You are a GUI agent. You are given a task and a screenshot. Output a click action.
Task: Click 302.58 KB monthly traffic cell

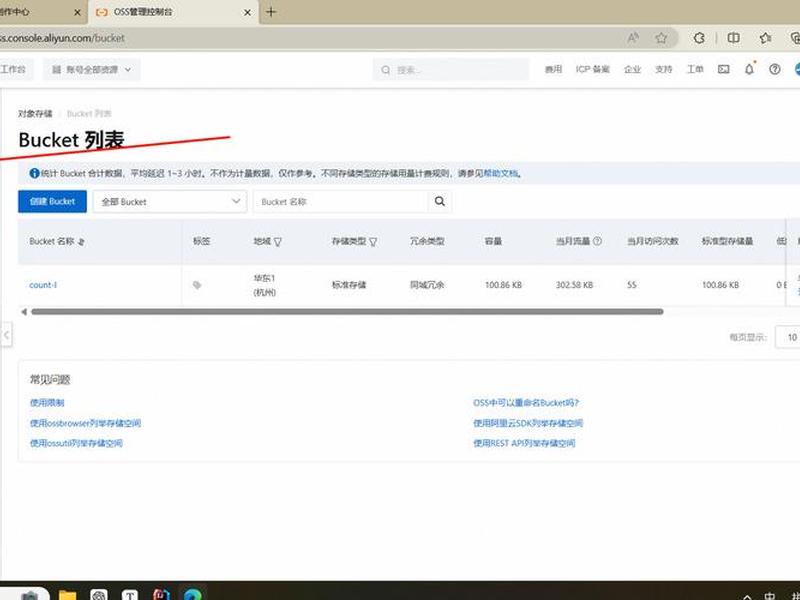574,285
